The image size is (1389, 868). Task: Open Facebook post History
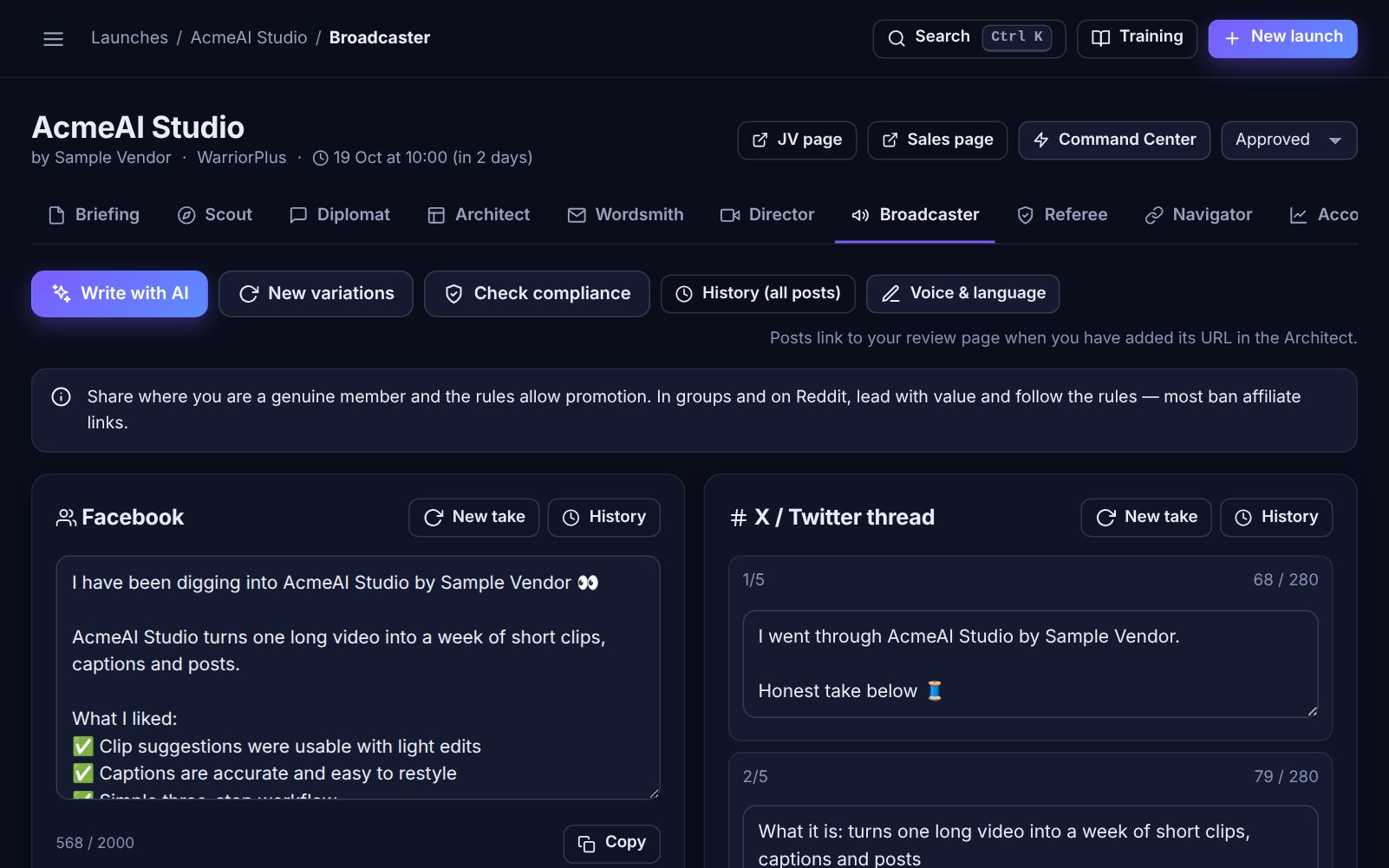603,518
